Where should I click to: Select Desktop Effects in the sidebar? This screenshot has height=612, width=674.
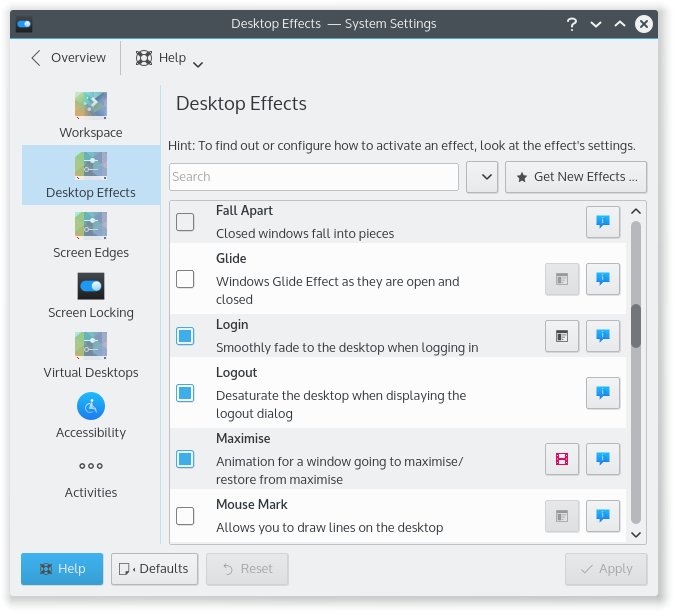(91, 175)
